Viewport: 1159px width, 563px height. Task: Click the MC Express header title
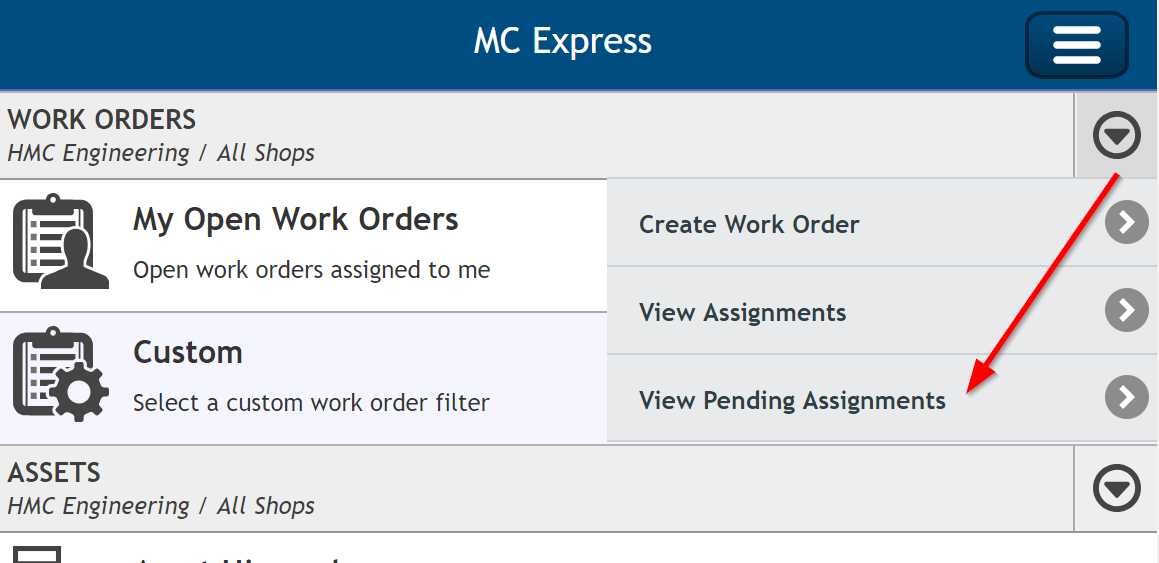tap(562, 41)
